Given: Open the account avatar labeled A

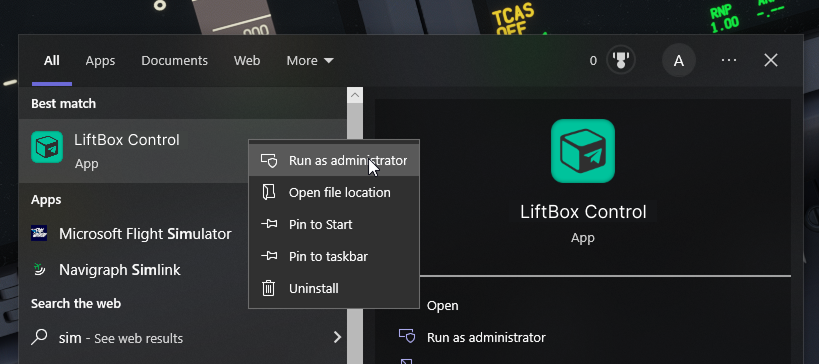Looking at the screenshot, I should (x=678, y=61).
